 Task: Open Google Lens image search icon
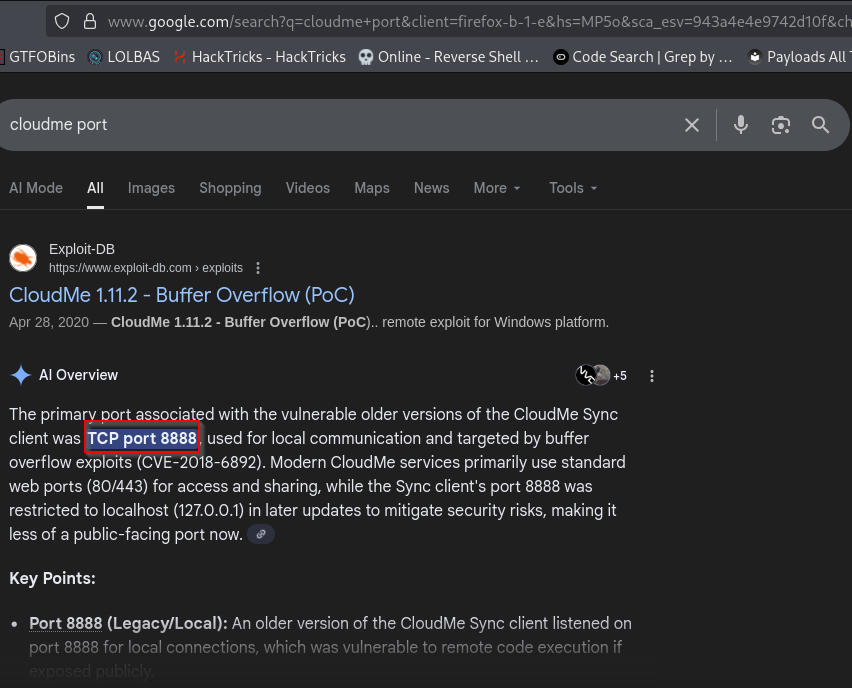(x=781, y=125)
